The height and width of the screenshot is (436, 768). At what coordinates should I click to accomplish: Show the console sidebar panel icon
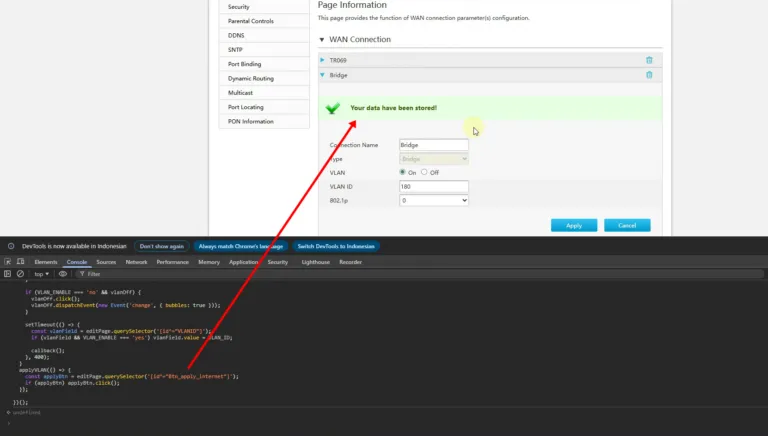coord(7,274)
